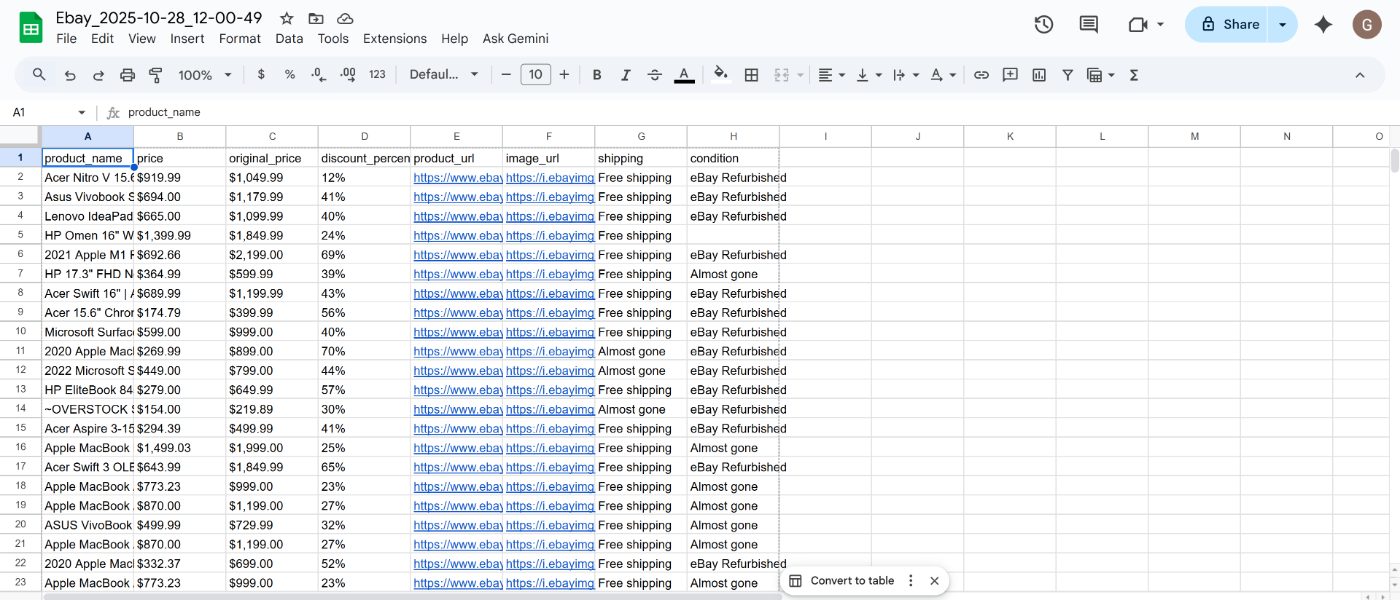Viewport: 1400px width, 600px height.
Task: Open the comments panel icon
Action: (x=1089, y=24)
